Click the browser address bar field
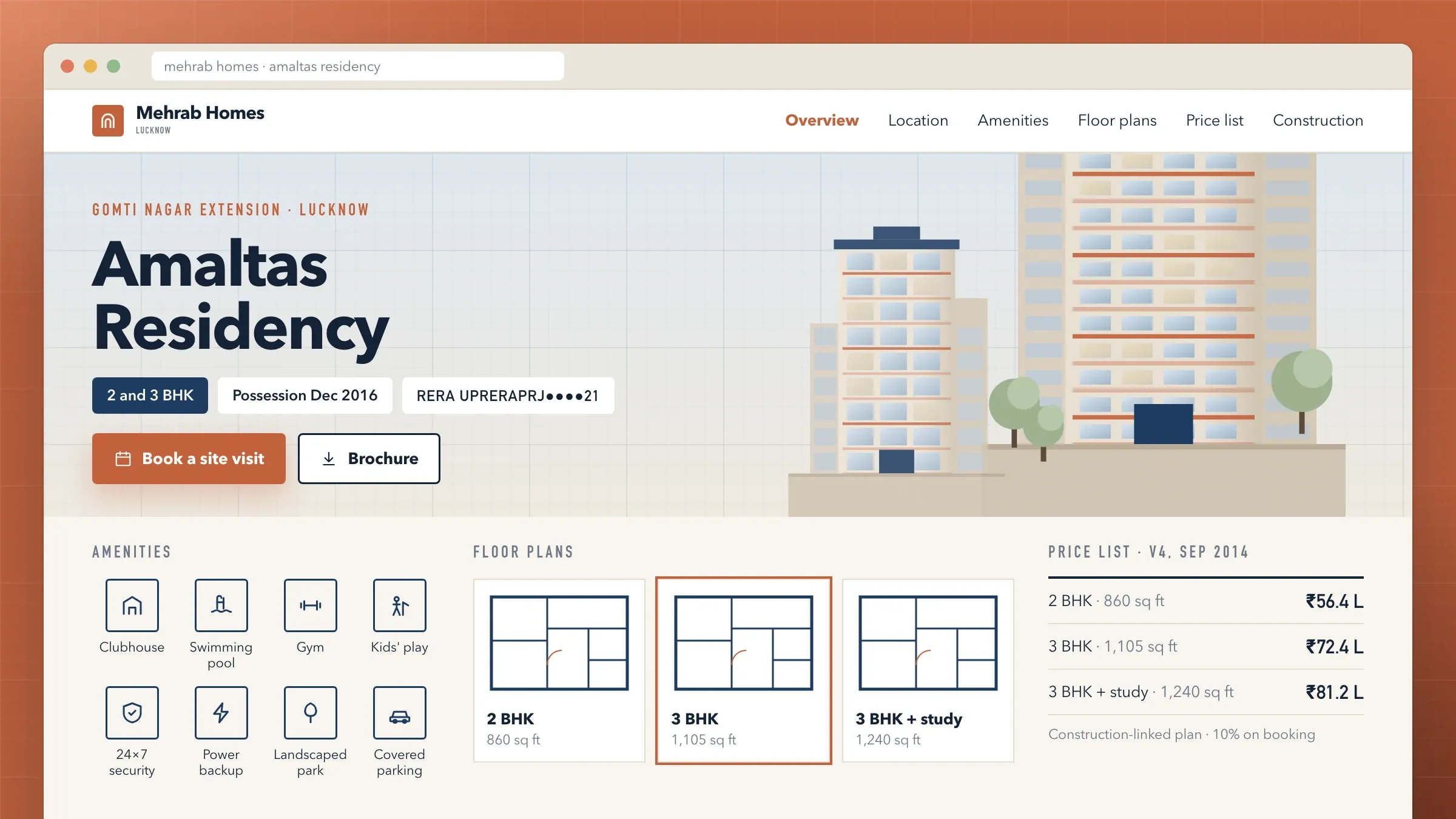Viewport: 1456px width, 819px height. (358, 66)
